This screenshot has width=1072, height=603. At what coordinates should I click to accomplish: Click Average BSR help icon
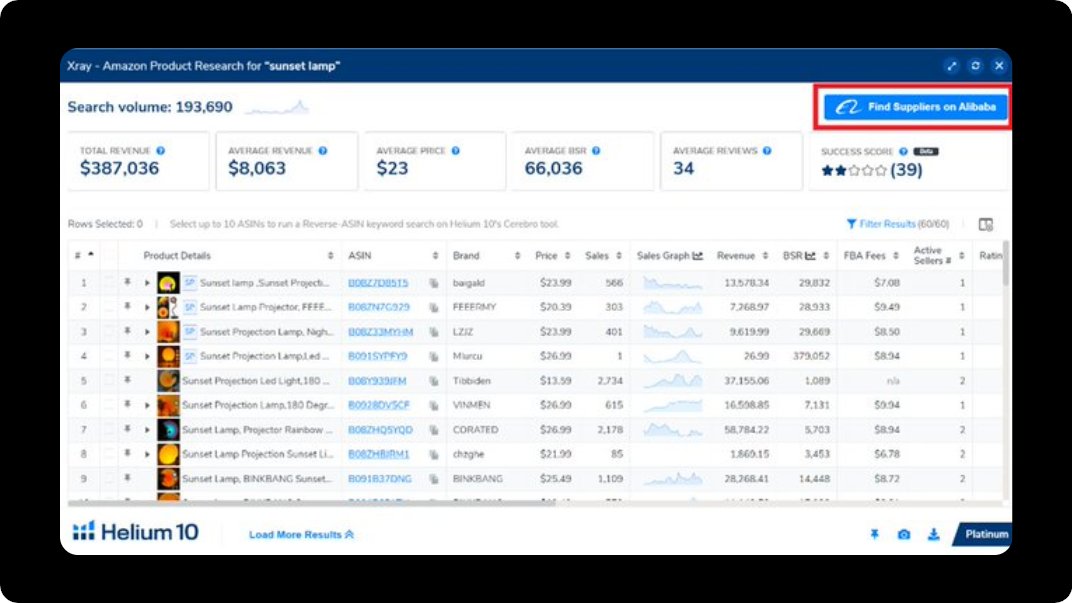point(596,150)
